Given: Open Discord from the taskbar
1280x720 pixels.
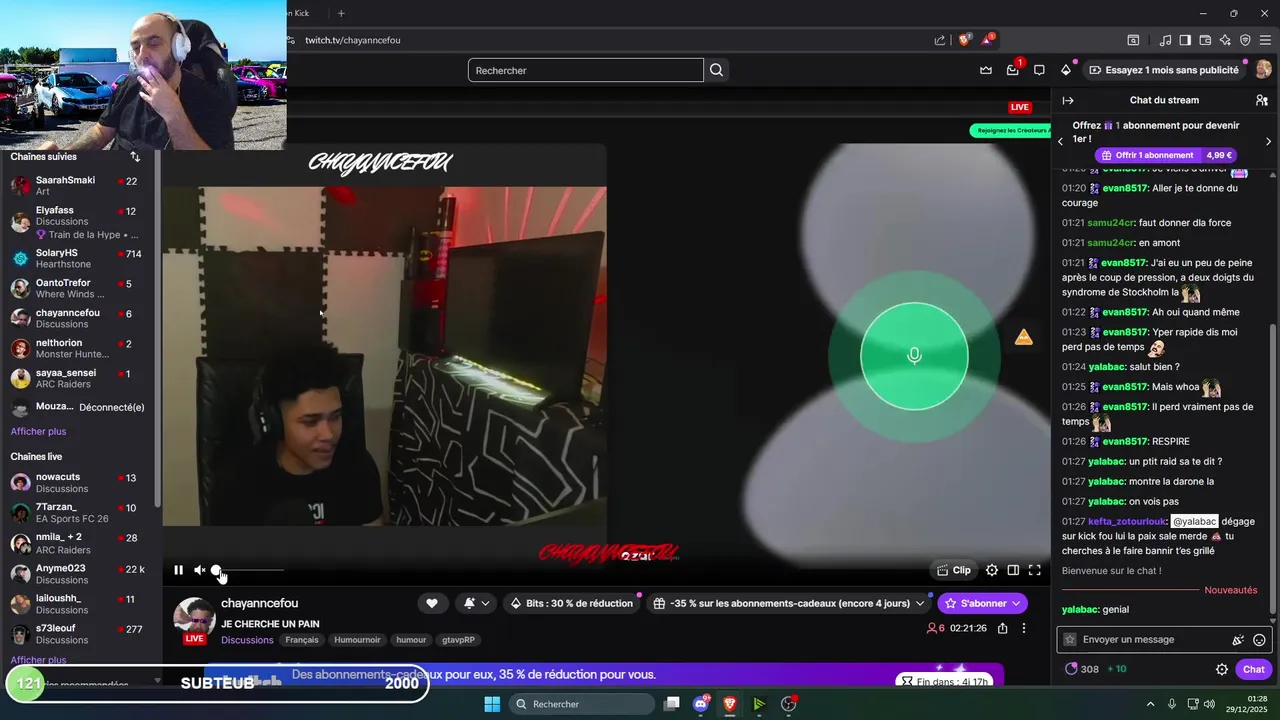Looking at the screenshot, I should pyautogui.click(x=702, y=704).
